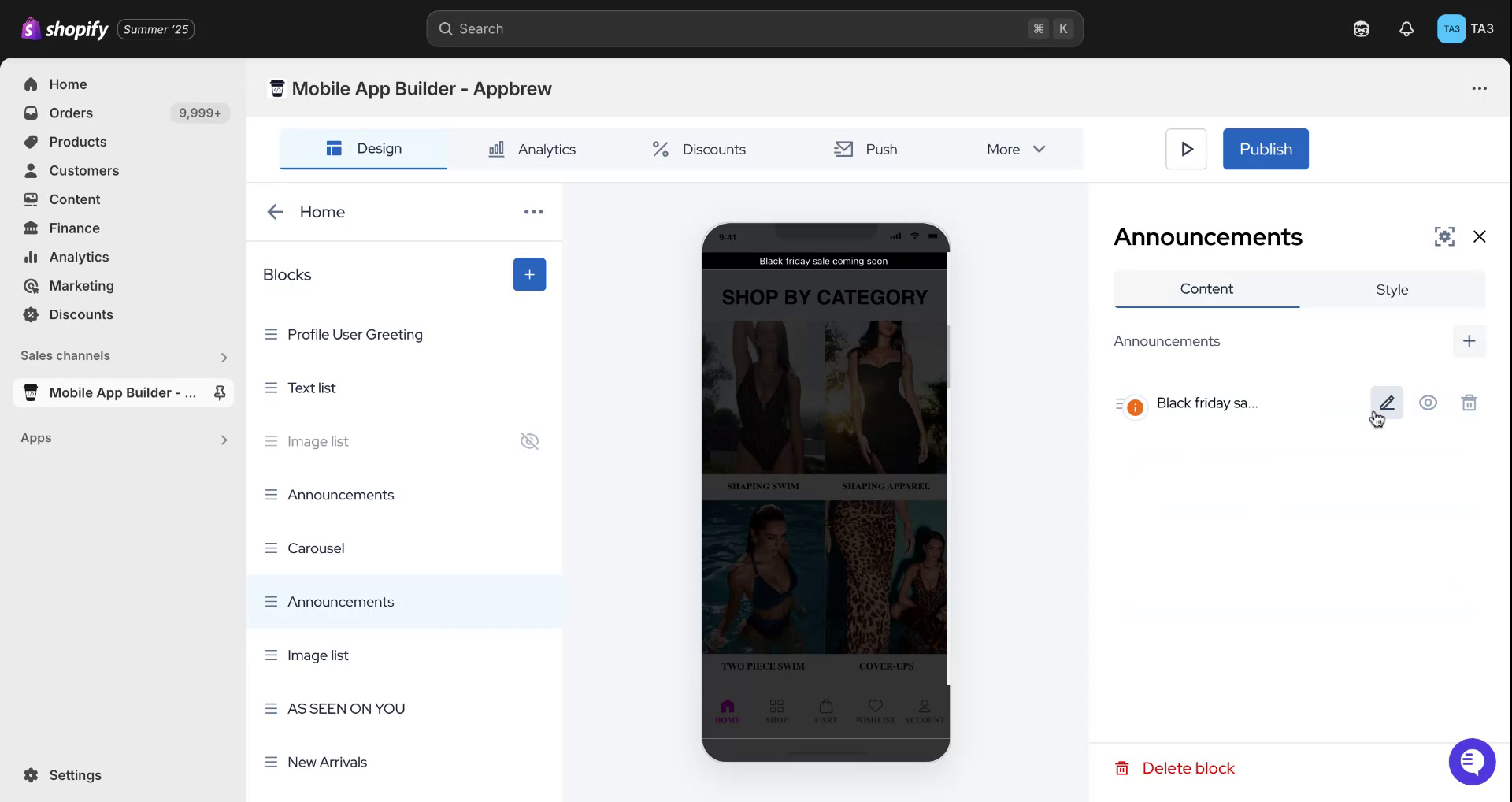Add a new announcement with plus icon
Screen dimensions: 1512x802
(x=1469, y=341)
